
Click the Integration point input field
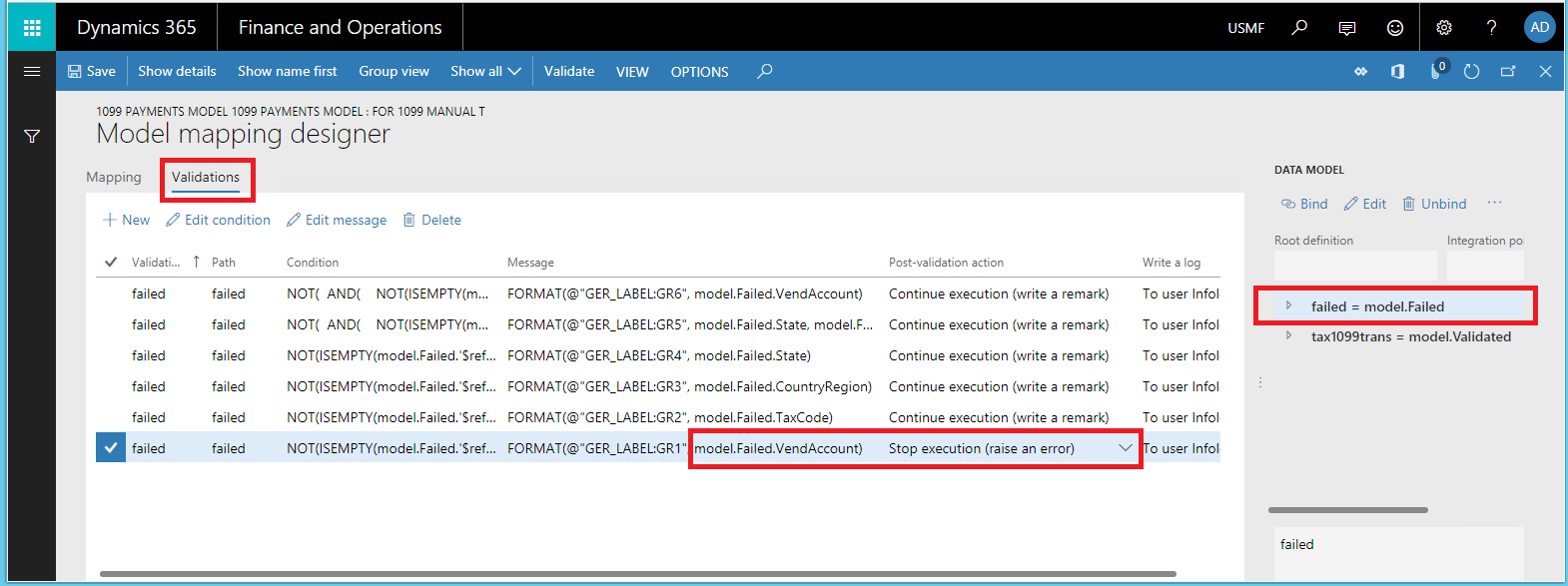point(1485,265)
